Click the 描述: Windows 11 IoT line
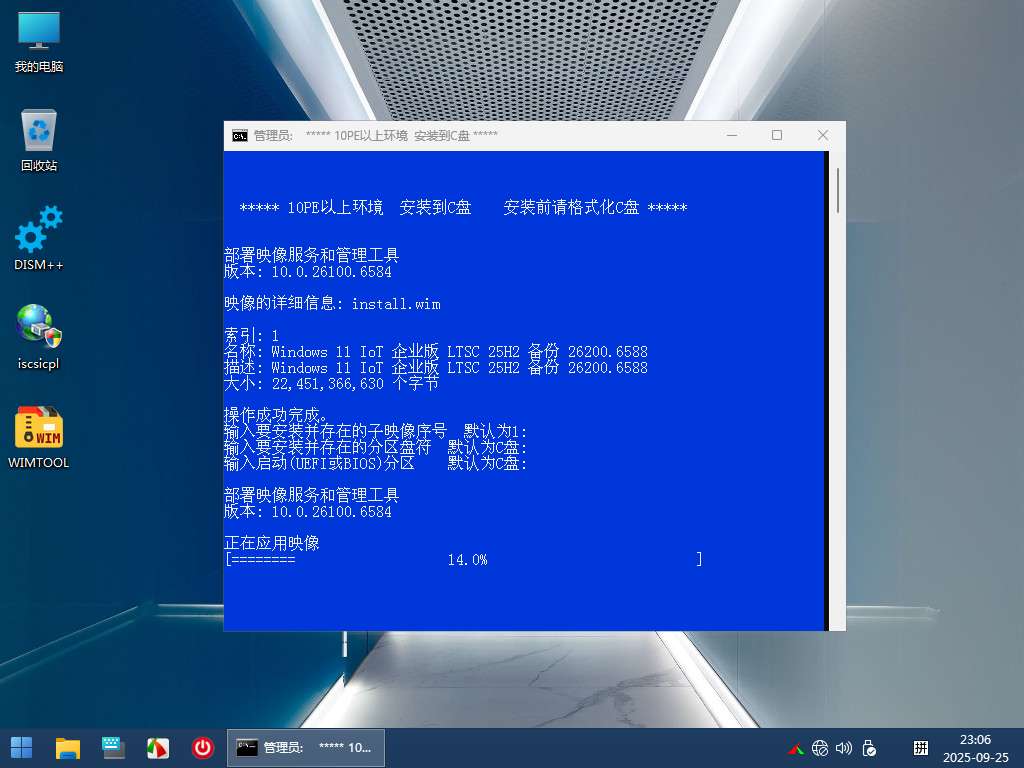 coord(436,368)
